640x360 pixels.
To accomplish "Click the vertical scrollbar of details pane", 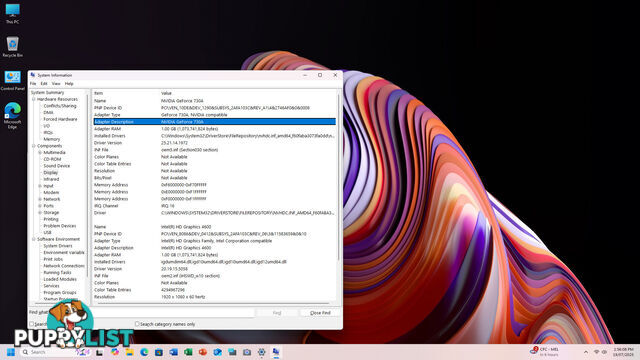I will (x=338, y=176).
